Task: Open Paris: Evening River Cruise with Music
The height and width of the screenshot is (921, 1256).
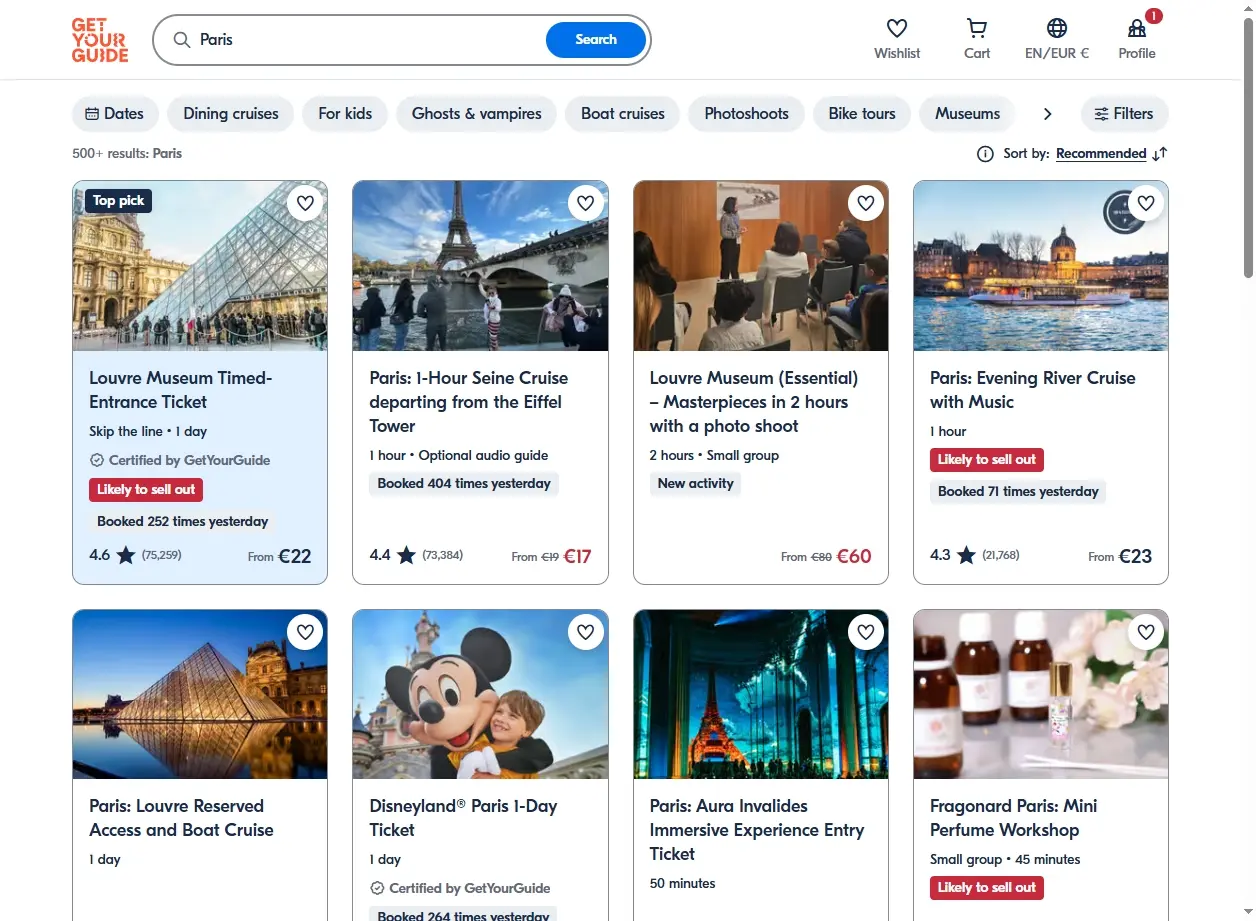Action: [x=1033, y=390]
